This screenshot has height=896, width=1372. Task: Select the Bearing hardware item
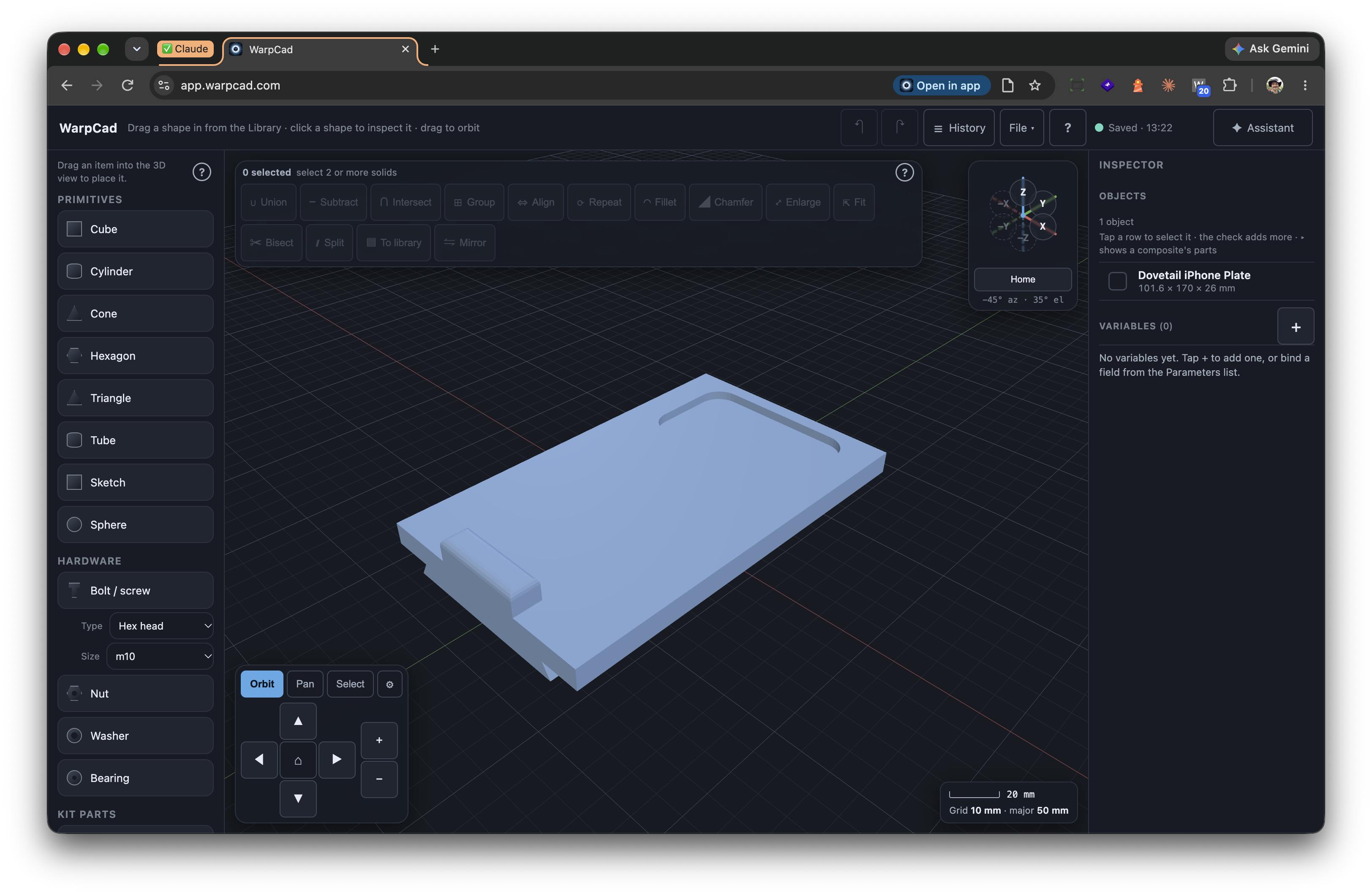tap(136, 778)
